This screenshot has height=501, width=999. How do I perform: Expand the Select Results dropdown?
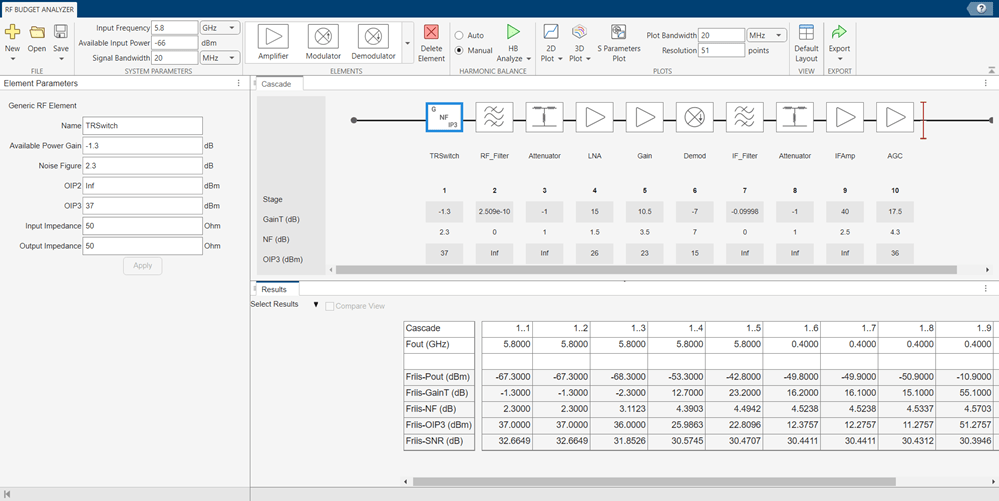tap(316, 305)
